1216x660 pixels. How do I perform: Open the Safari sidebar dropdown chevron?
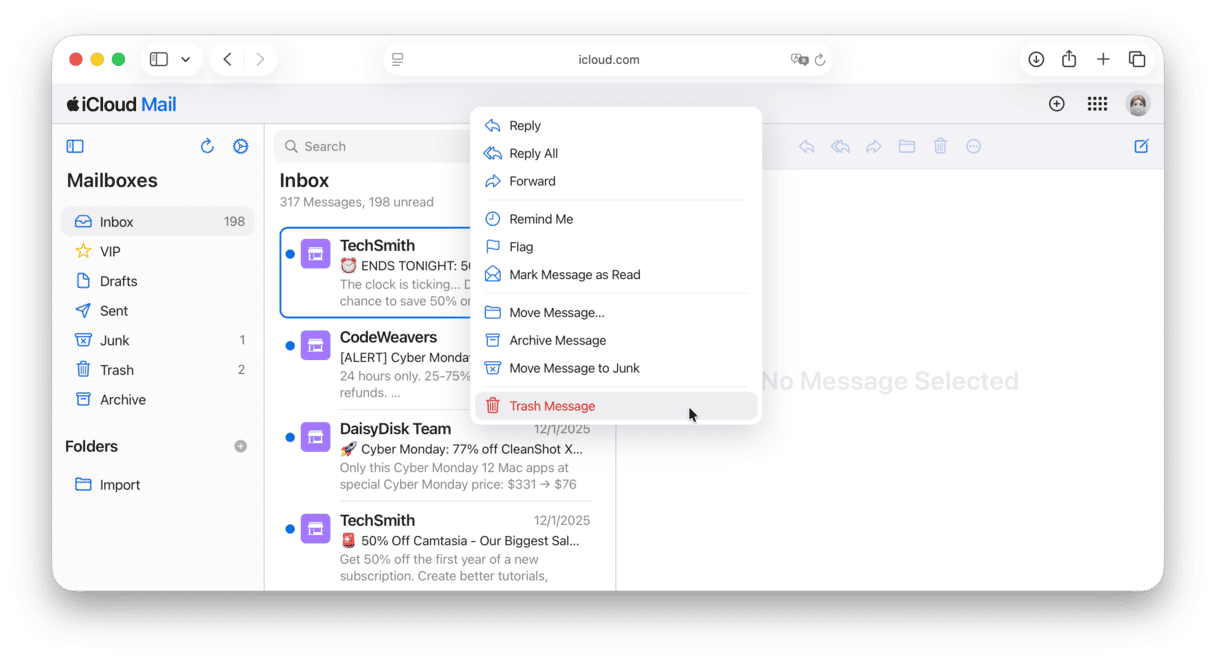coord(185,60)
